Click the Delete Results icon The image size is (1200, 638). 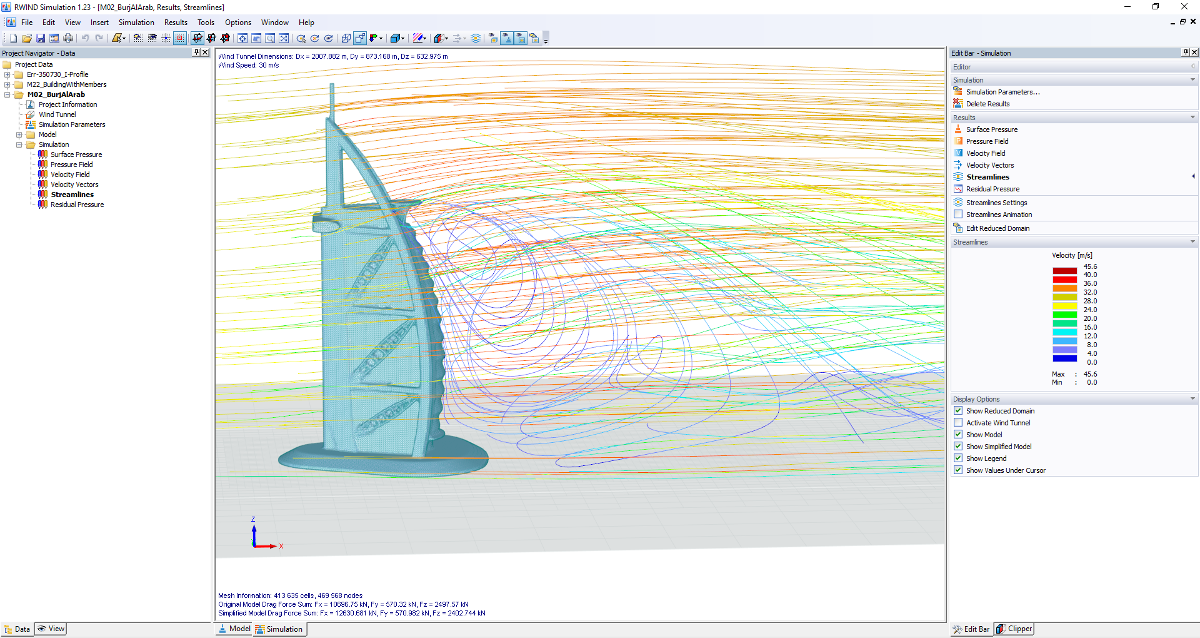click(x=958, y=104)
